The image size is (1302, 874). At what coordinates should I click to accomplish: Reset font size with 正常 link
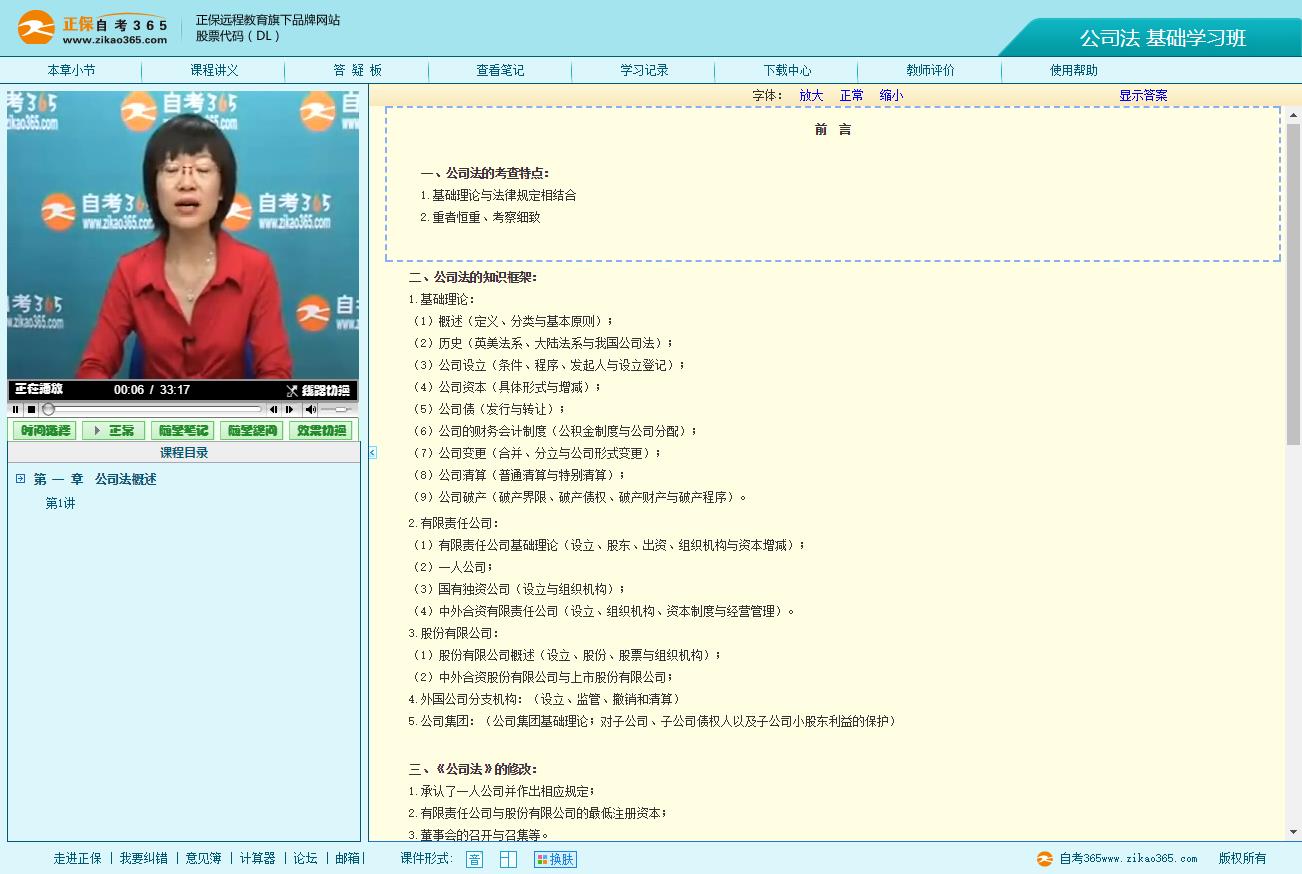click(x=852, y=96)
